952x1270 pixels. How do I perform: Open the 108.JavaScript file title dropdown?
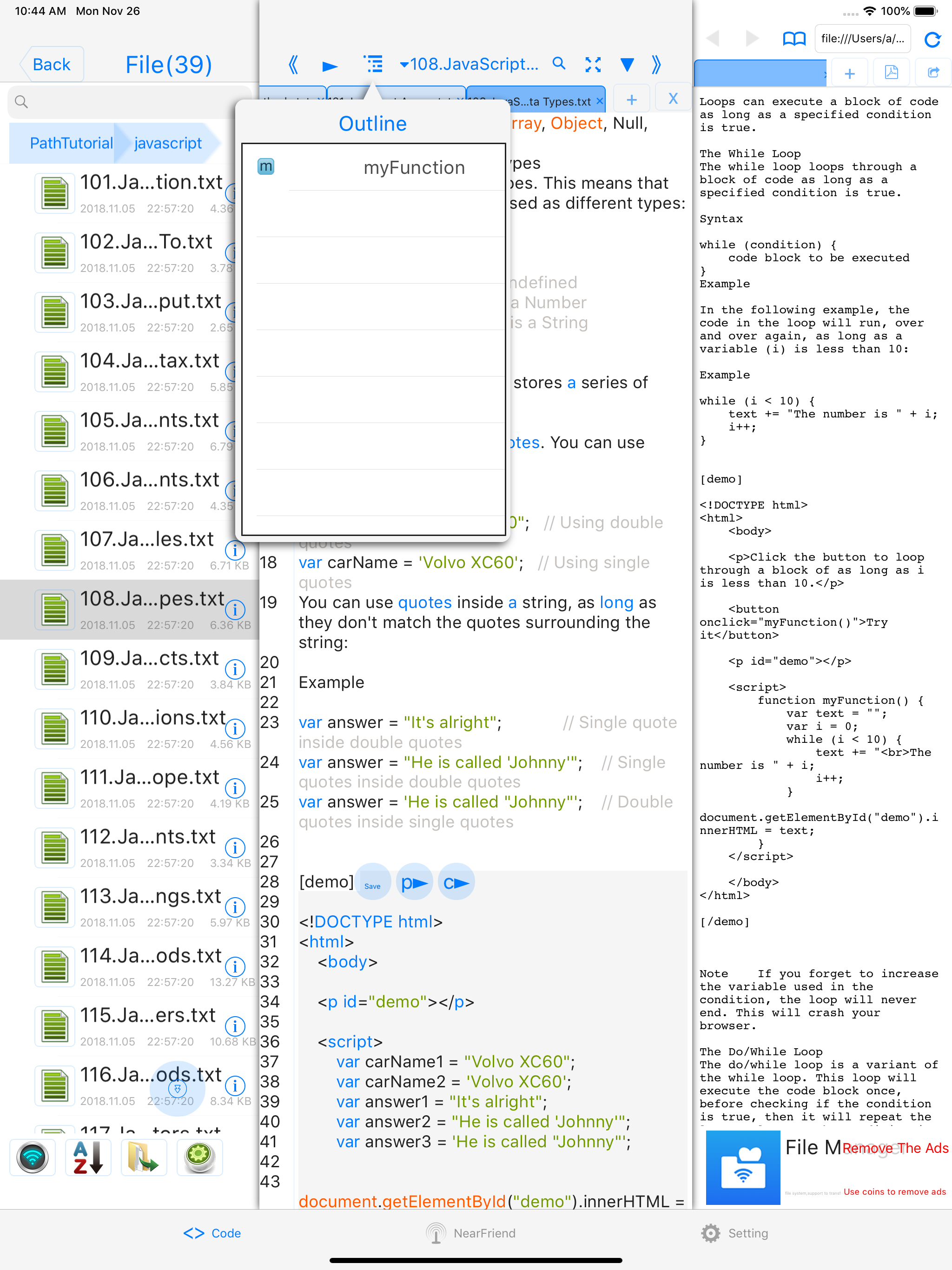pyautogui.click(x=469, y=64)
